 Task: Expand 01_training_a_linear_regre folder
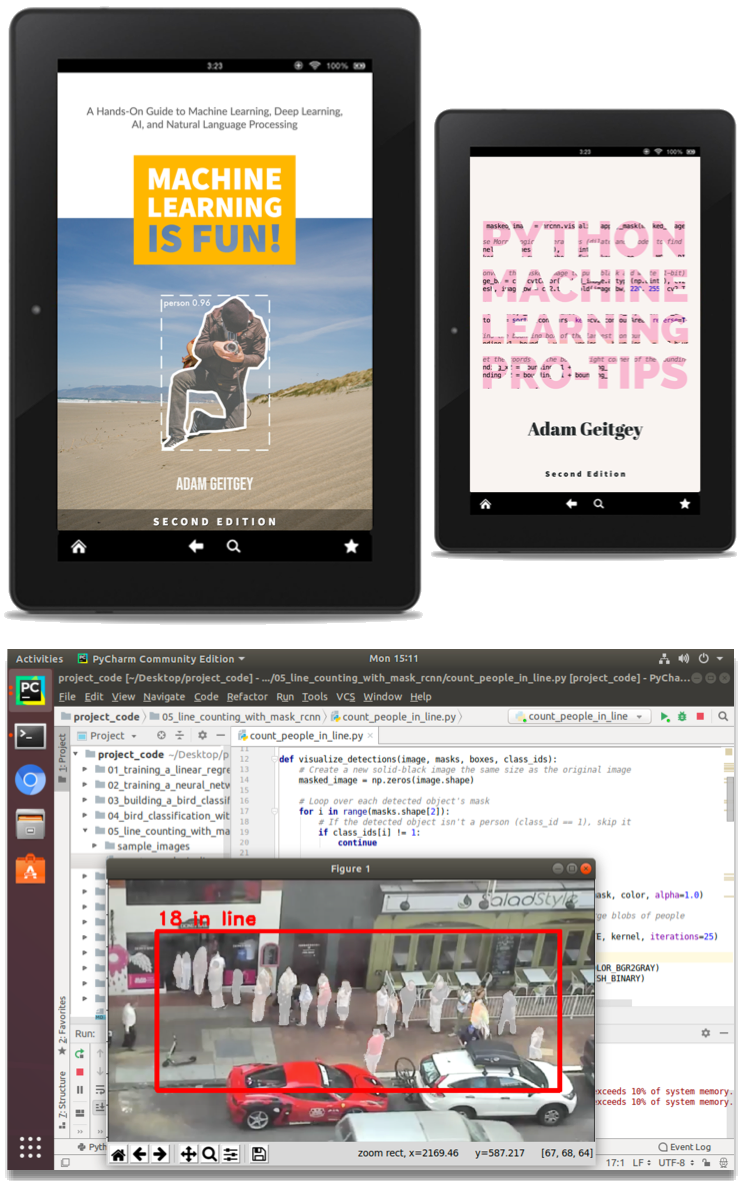click(85, 769)
